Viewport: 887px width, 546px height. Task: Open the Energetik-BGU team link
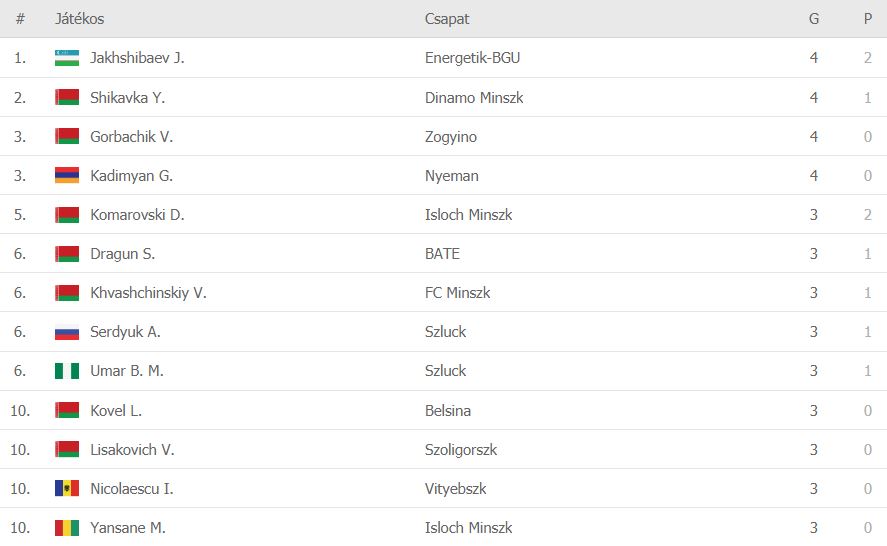point(472,58)
